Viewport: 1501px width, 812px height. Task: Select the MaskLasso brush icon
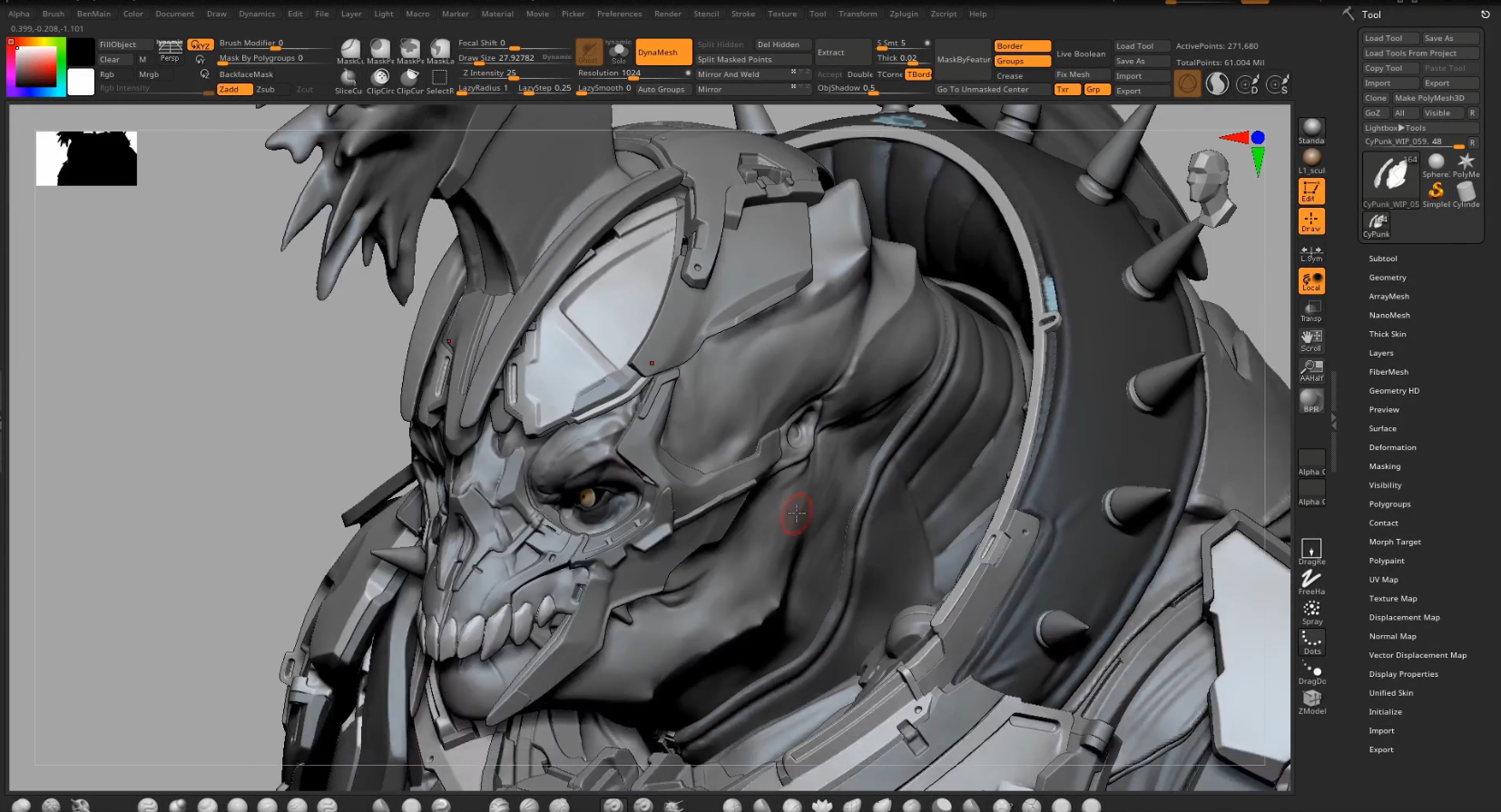click(440, 51)
